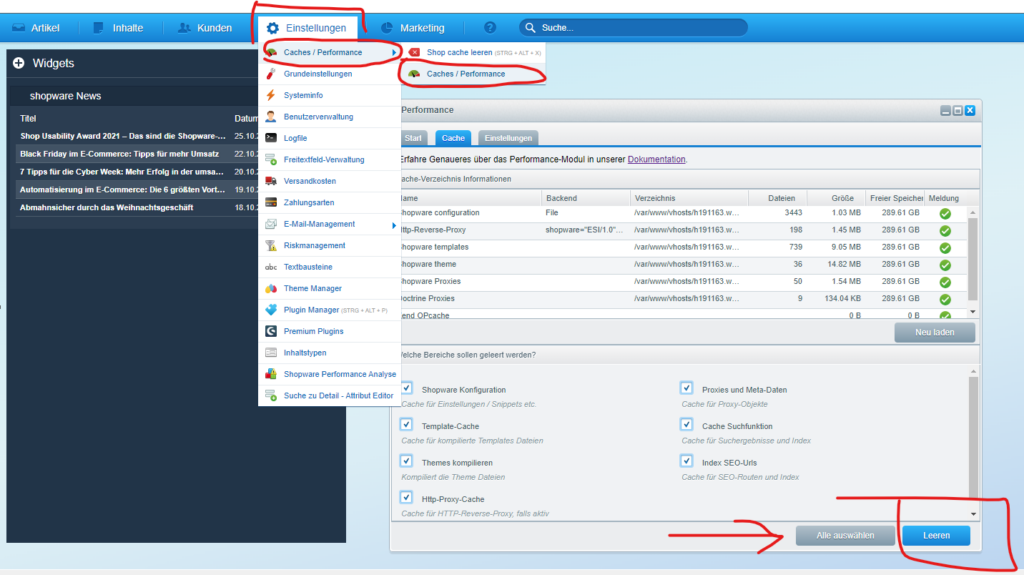Click the Versandkosten truck icon
This screenshot has width=1024, height=575.
click(271, 181)
